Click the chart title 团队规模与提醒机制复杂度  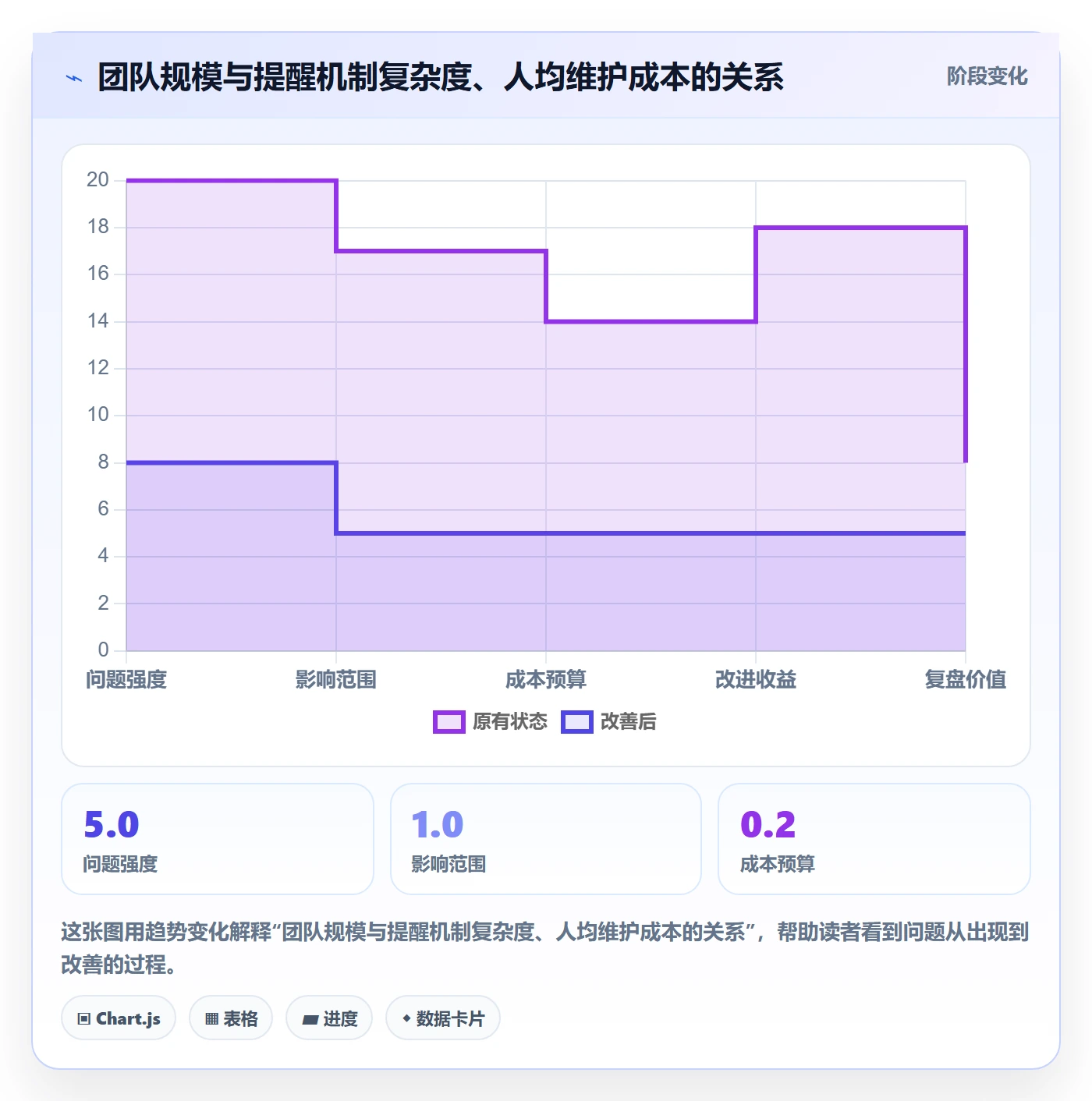point(441,77)
